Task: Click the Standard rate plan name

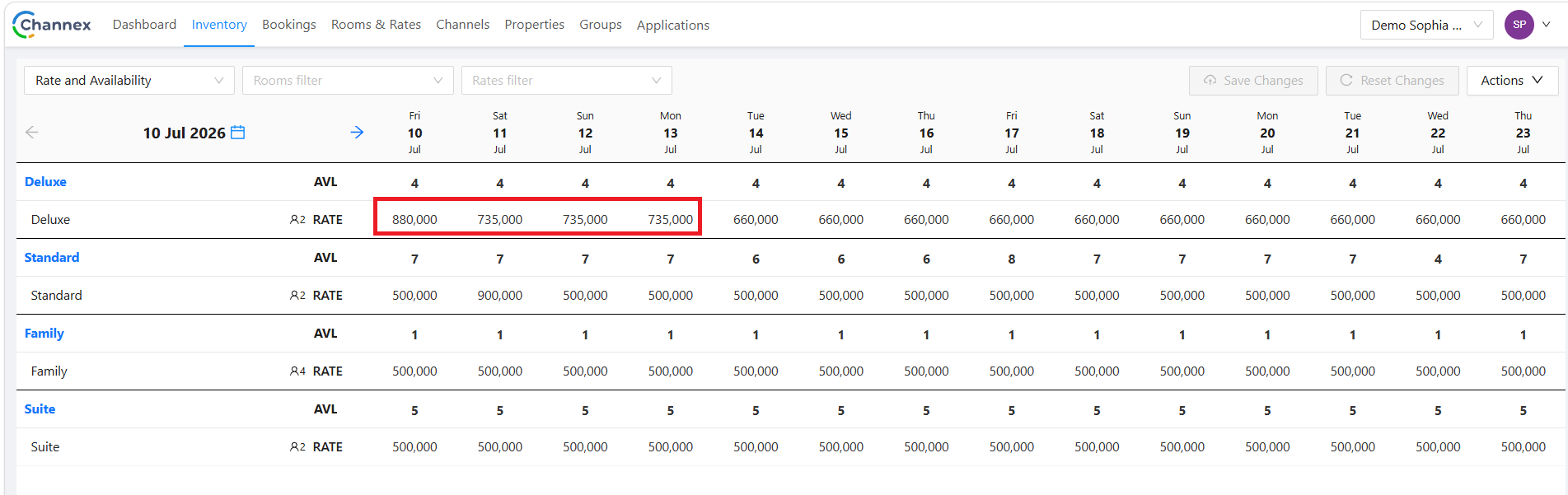Action: pos(56,296)
